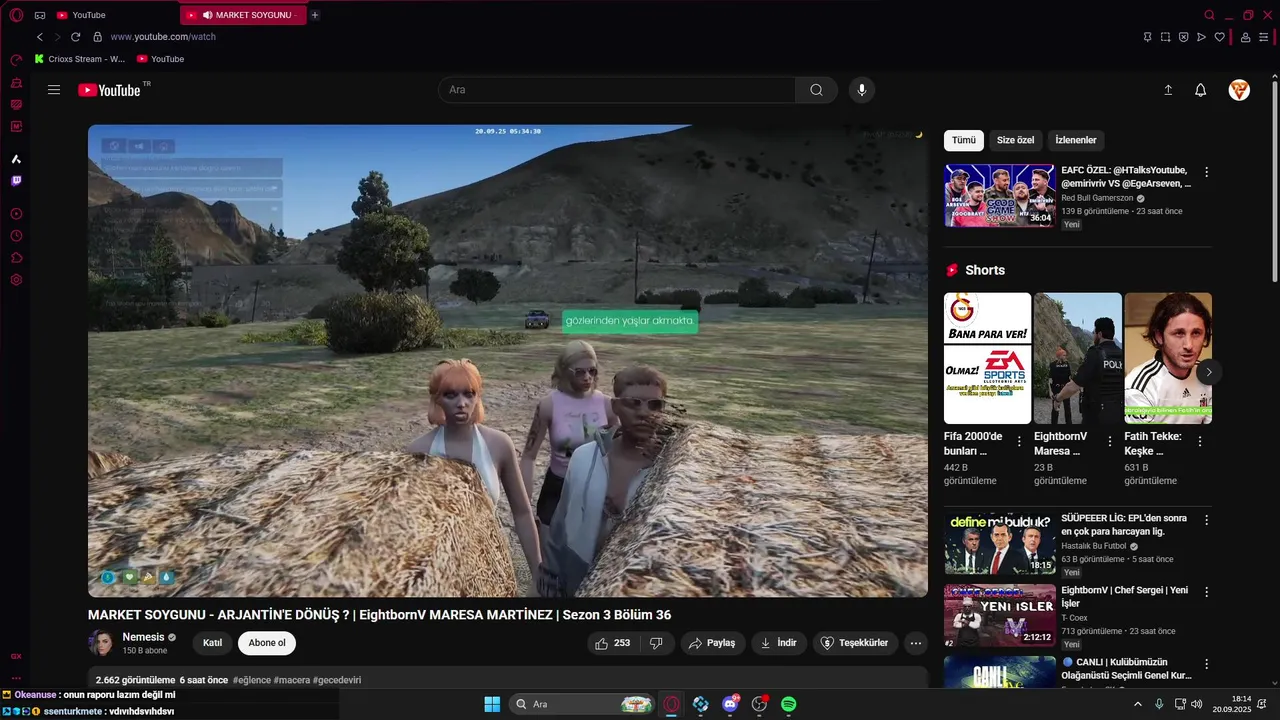Open the Windows Start menu
The height and width of the screenshot is (720, 1280).
[x=492, y=704]
